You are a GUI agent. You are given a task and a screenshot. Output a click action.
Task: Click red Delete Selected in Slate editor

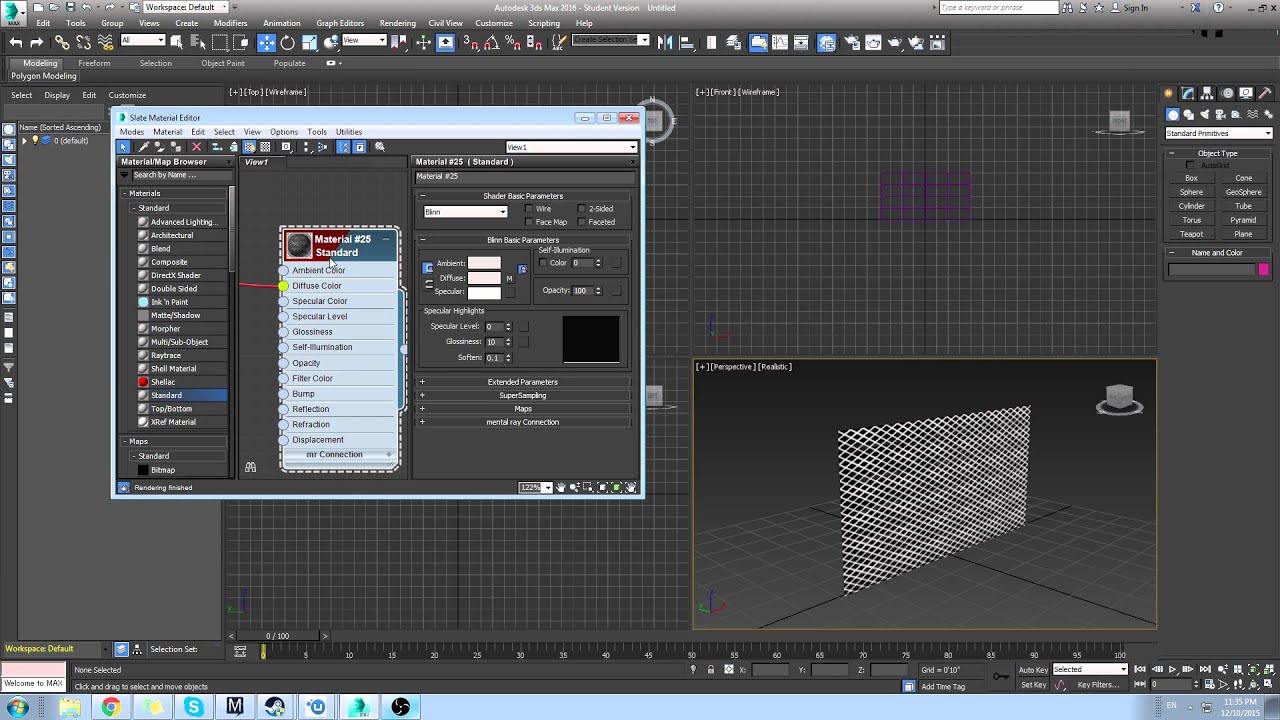click(x=196, y=147)
